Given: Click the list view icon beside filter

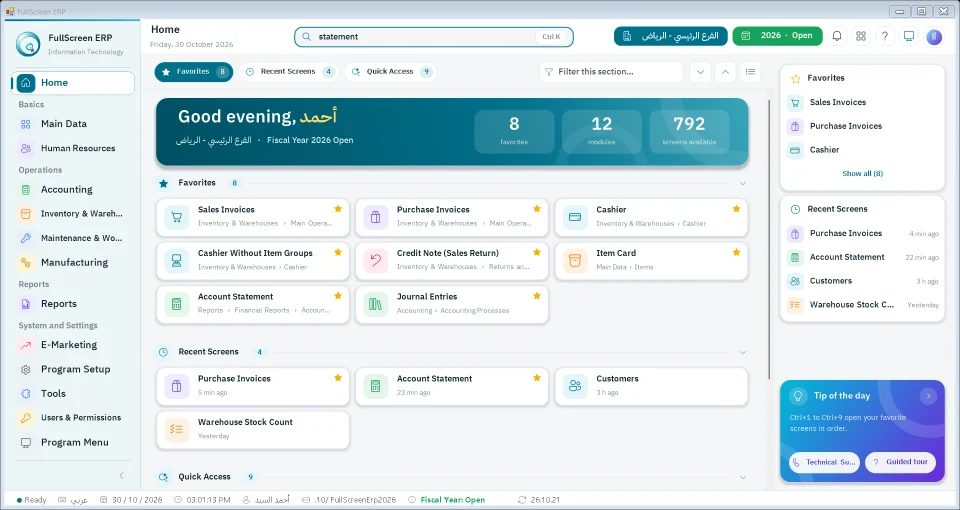Looking at the screenshot, I should tap(750, 72).
